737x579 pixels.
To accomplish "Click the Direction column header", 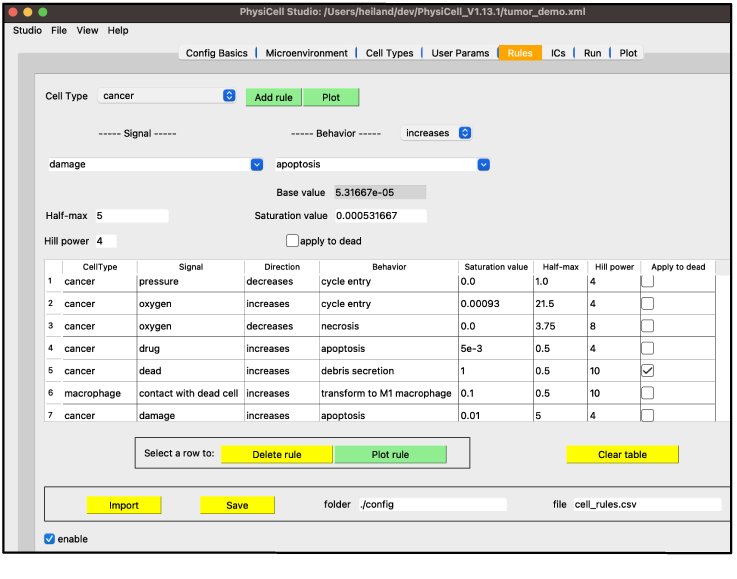I will 282,267.
